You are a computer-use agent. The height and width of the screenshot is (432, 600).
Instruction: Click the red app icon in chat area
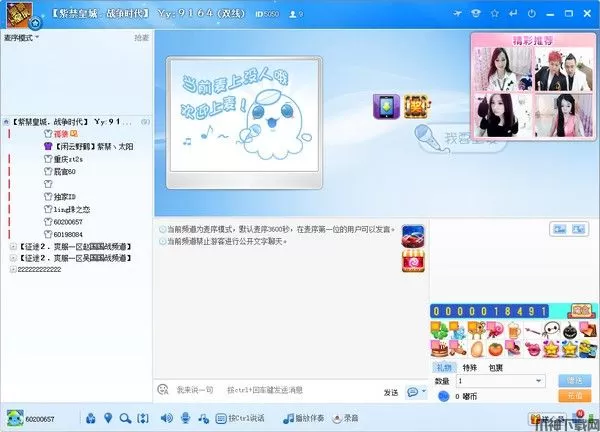click(x=413, y=262)
